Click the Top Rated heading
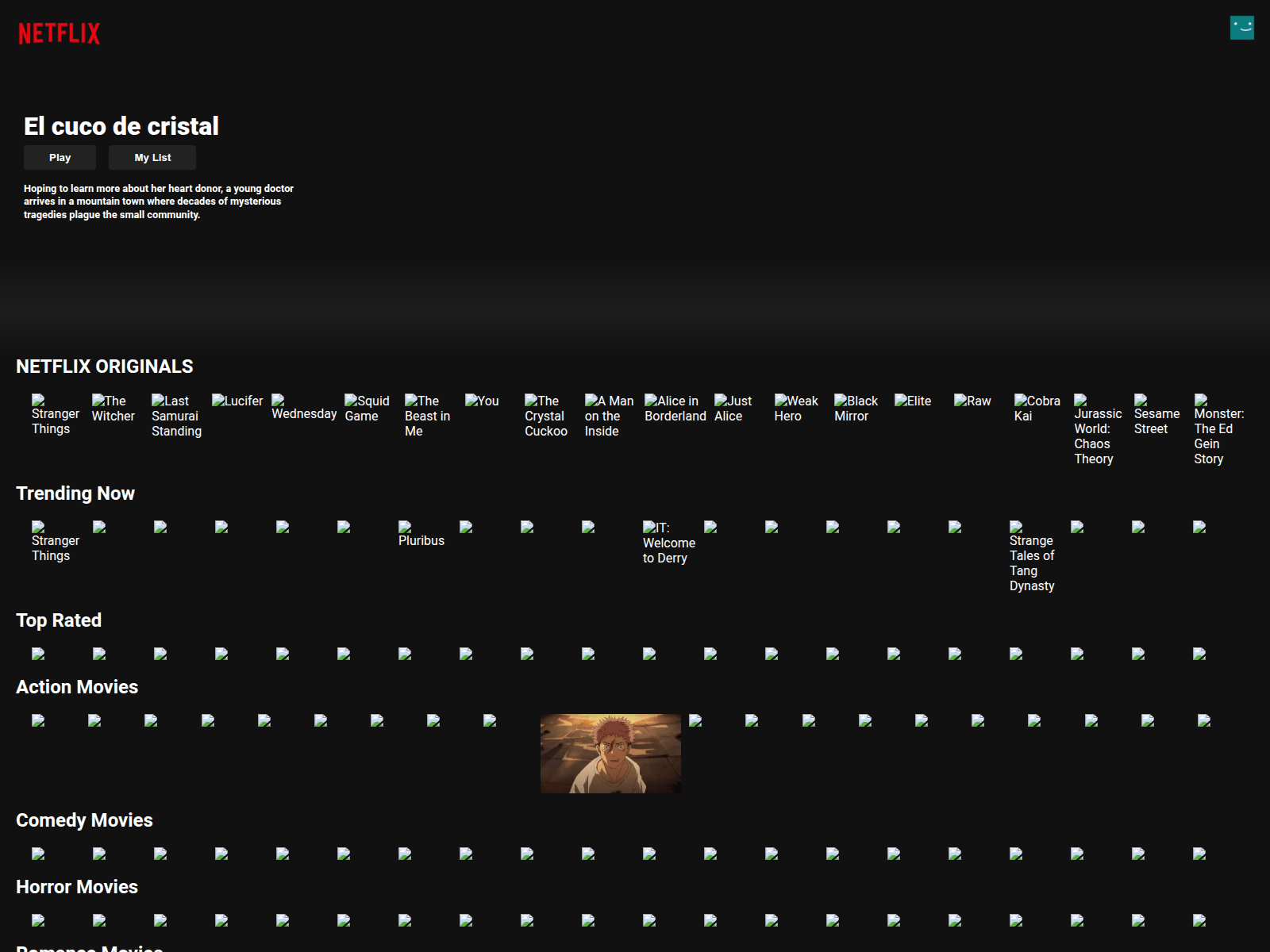 click(x=59, y=620)
